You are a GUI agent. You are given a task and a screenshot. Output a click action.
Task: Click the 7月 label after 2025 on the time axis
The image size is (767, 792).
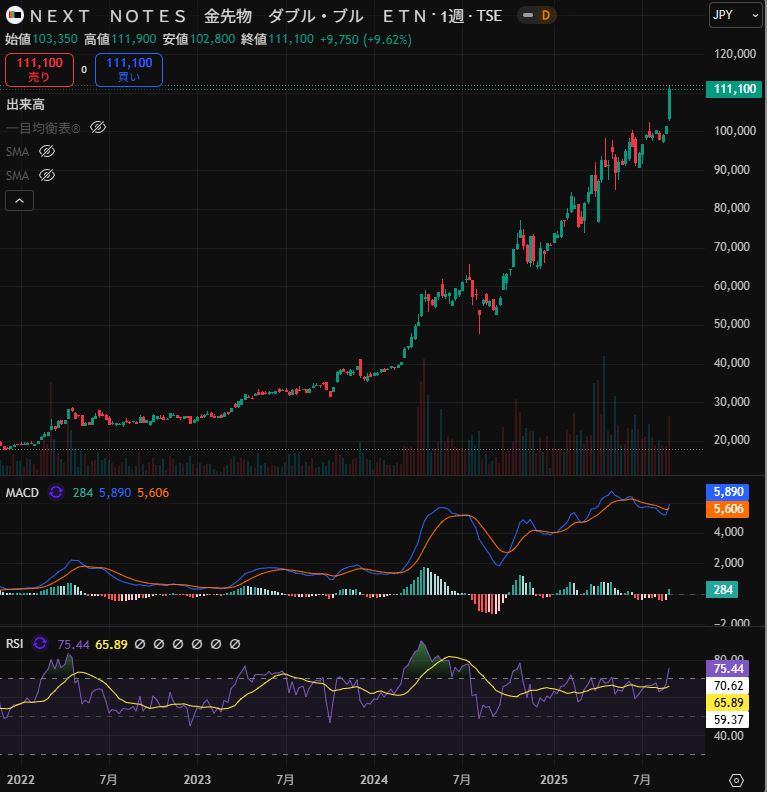(x=641, y=779)
